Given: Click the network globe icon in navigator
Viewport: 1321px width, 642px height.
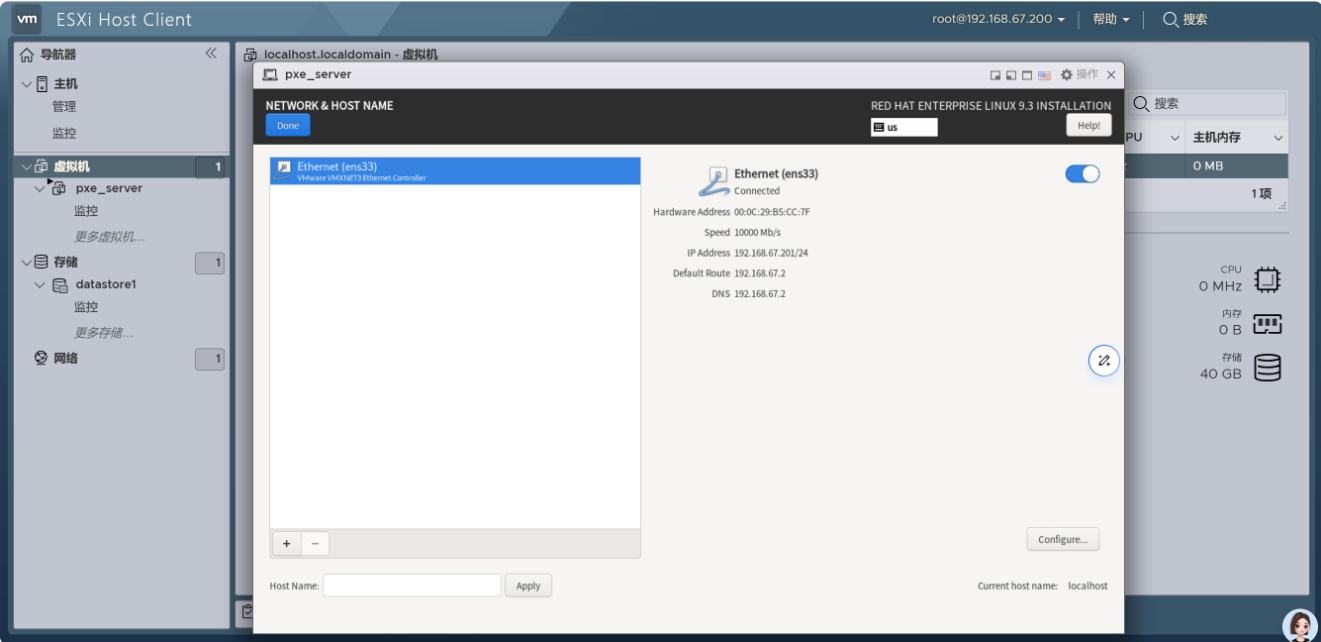Looking at the screenshot, I should (41, 358).
